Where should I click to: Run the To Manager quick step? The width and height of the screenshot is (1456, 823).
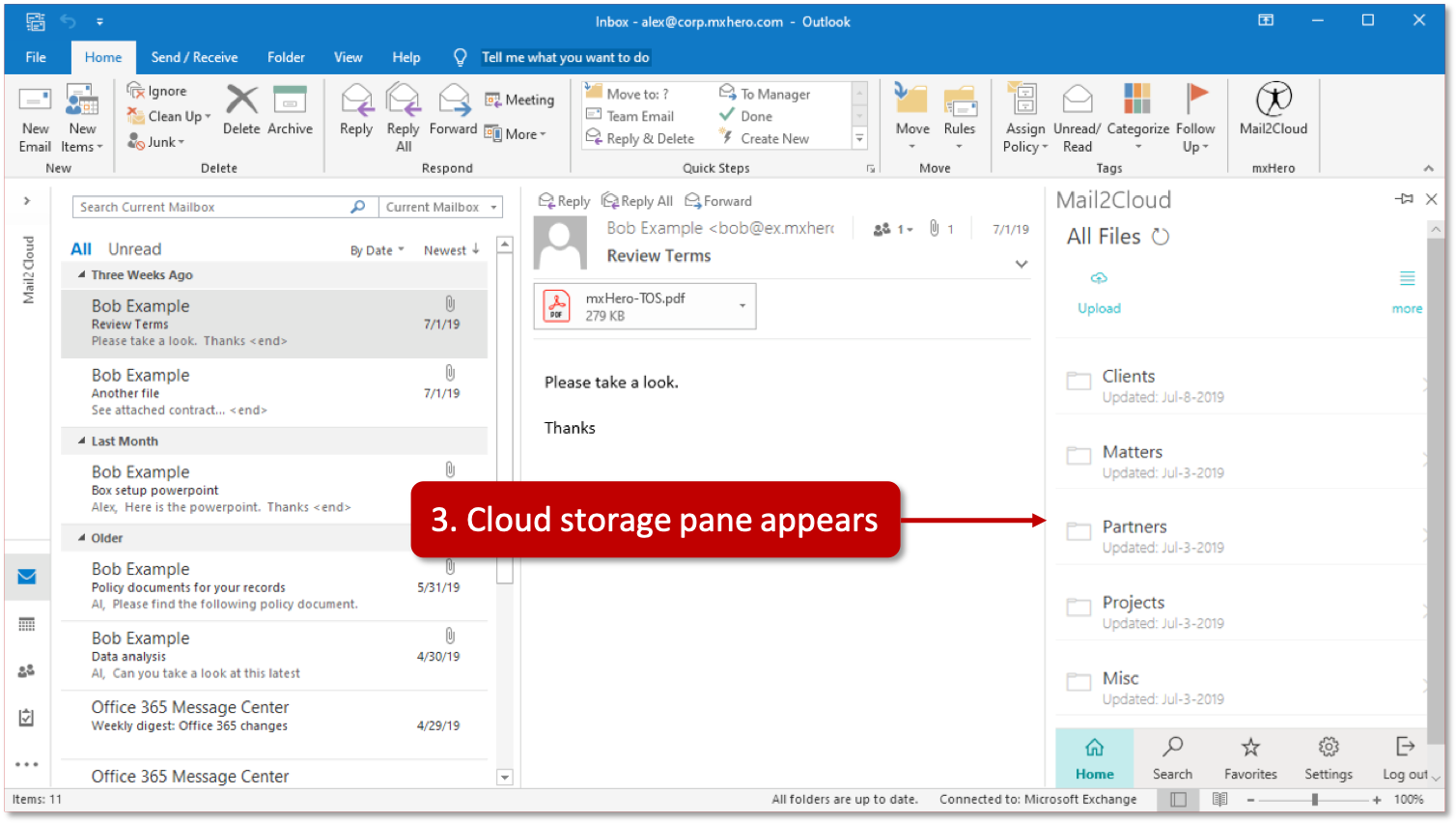point(765,94)
